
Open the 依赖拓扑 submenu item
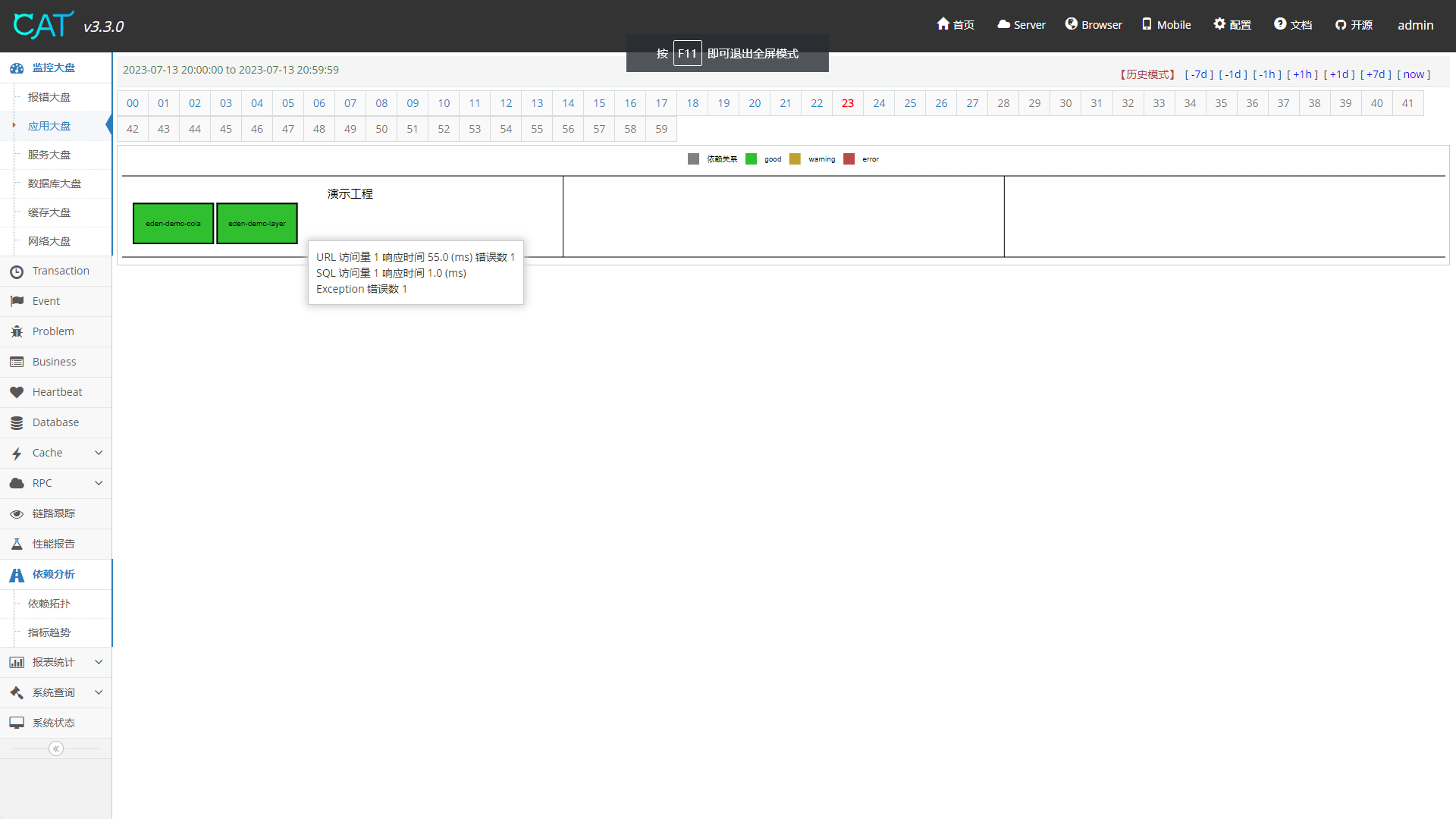[x=49, y=604]
